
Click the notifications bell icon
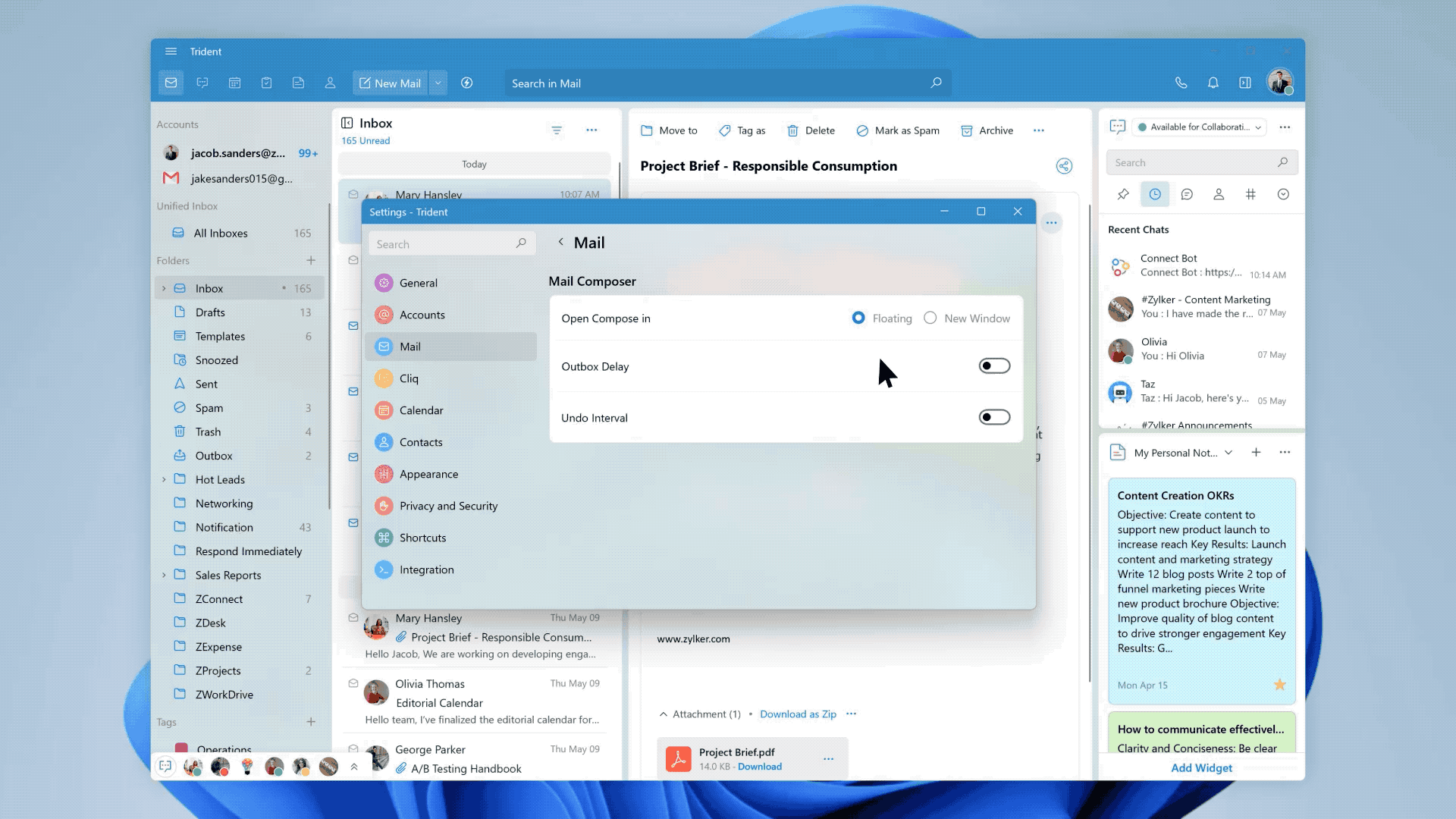(1213, 83)
